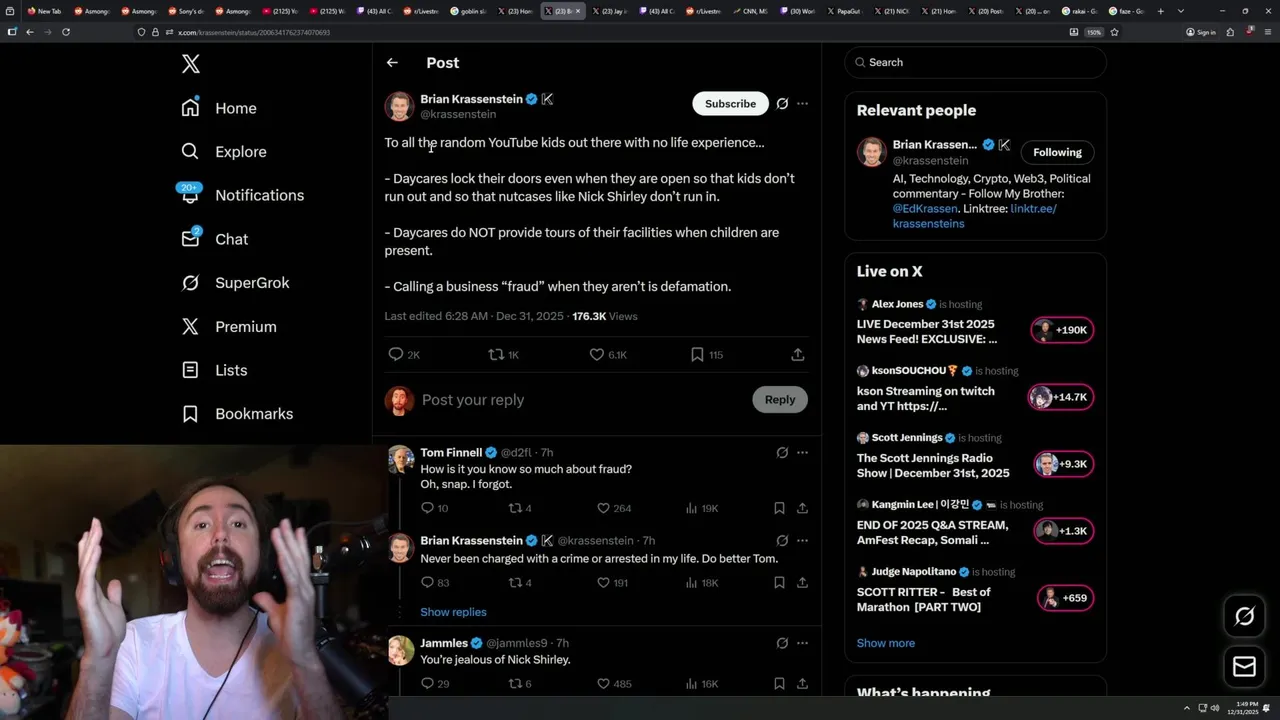Click Following button for Brian Krassenstein
This screenshot has height=720, width=1280.
tap(1057, 152)
